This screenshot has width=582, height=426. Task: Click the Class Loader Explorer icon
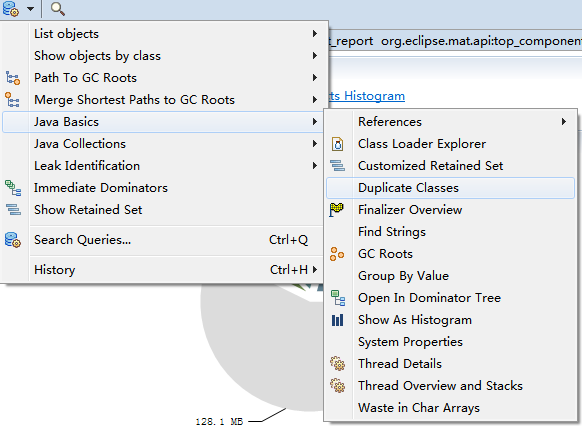[337, 144]
